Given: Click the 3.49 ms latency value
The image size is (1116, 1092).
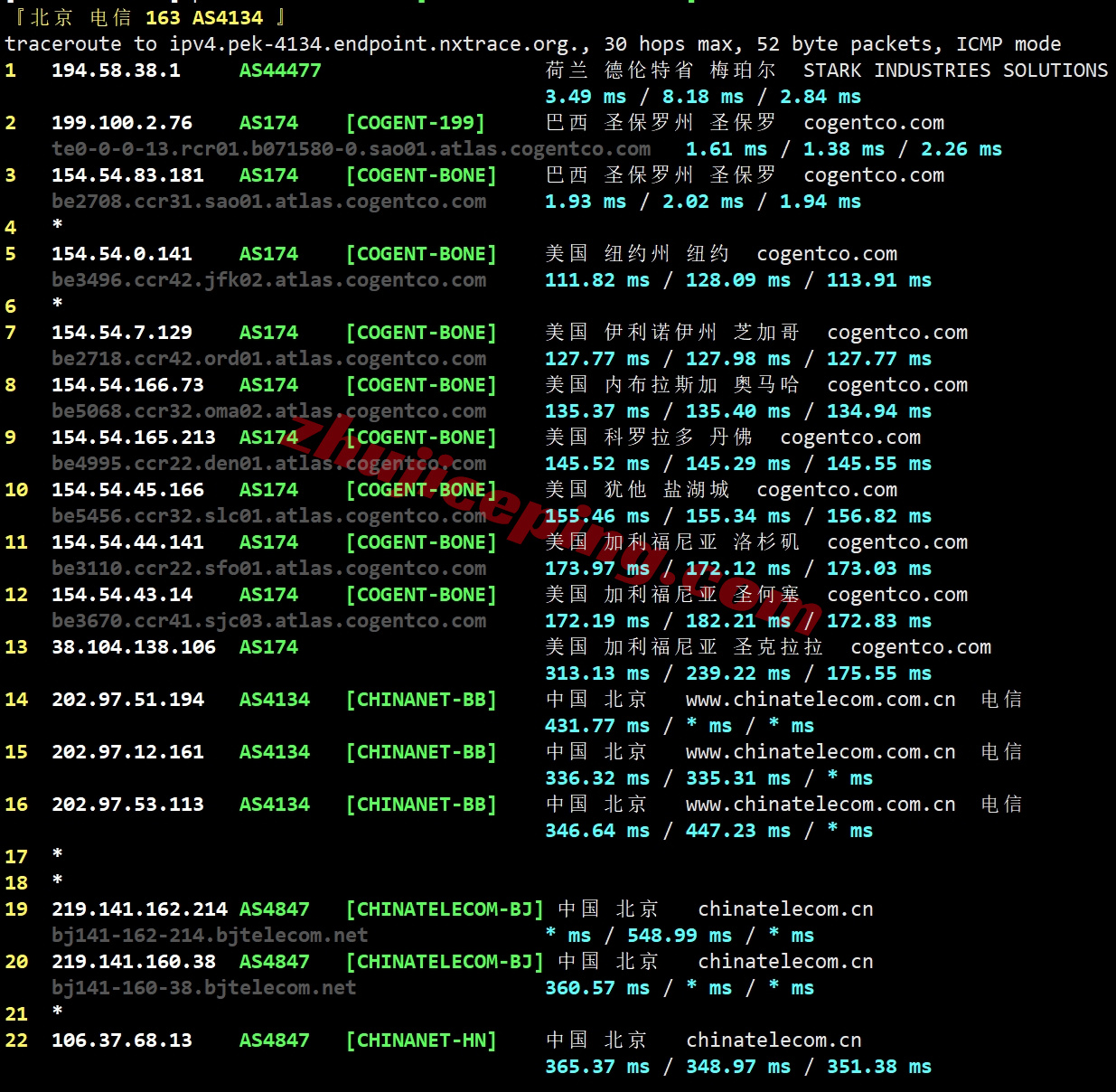Looking at the screenshot, I should pyautogui.click(x=586, y=96).
